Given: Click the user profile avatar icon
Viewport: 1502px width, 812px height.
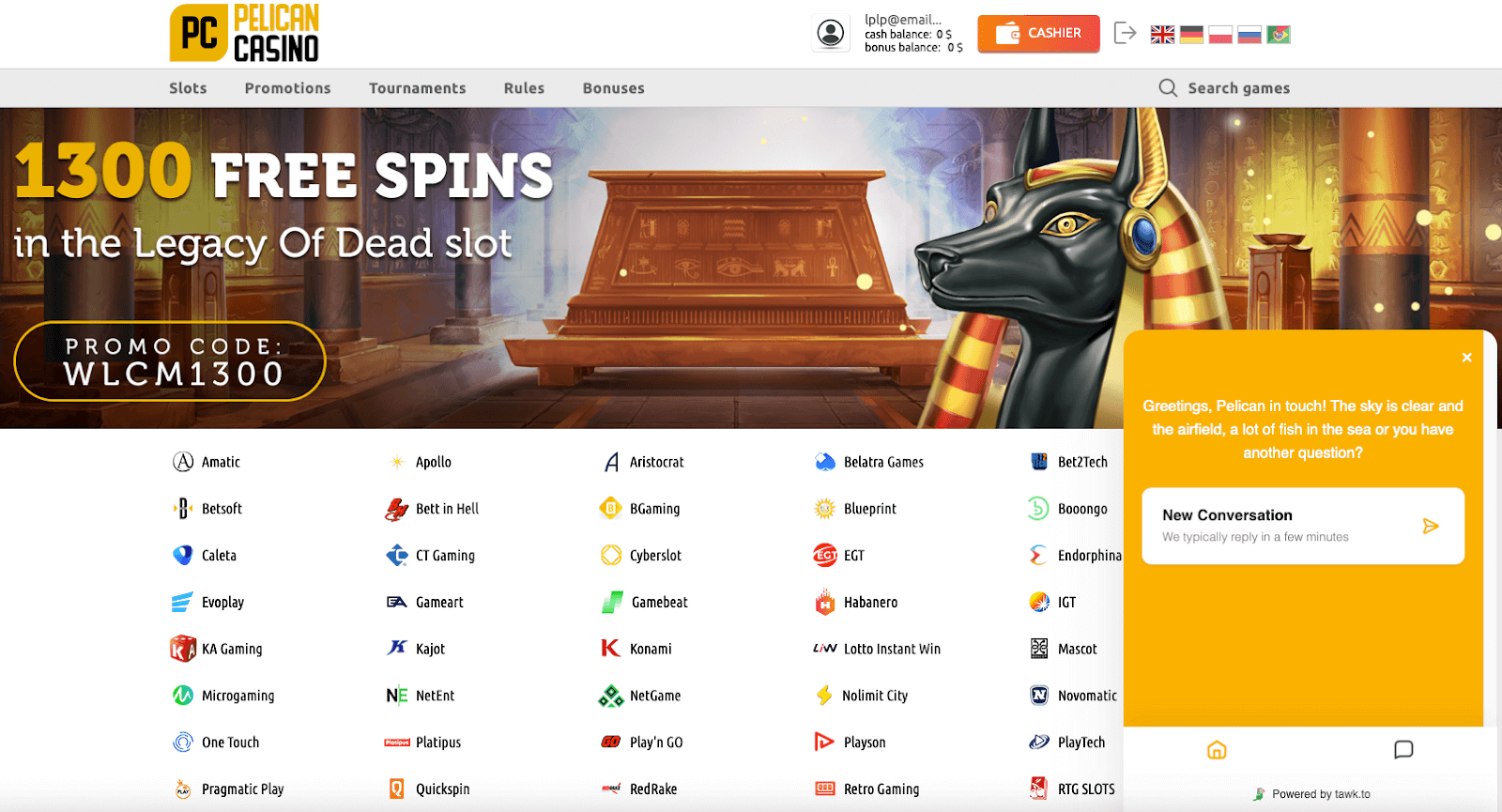Looking at the screenshot, I should click(830, 34).
